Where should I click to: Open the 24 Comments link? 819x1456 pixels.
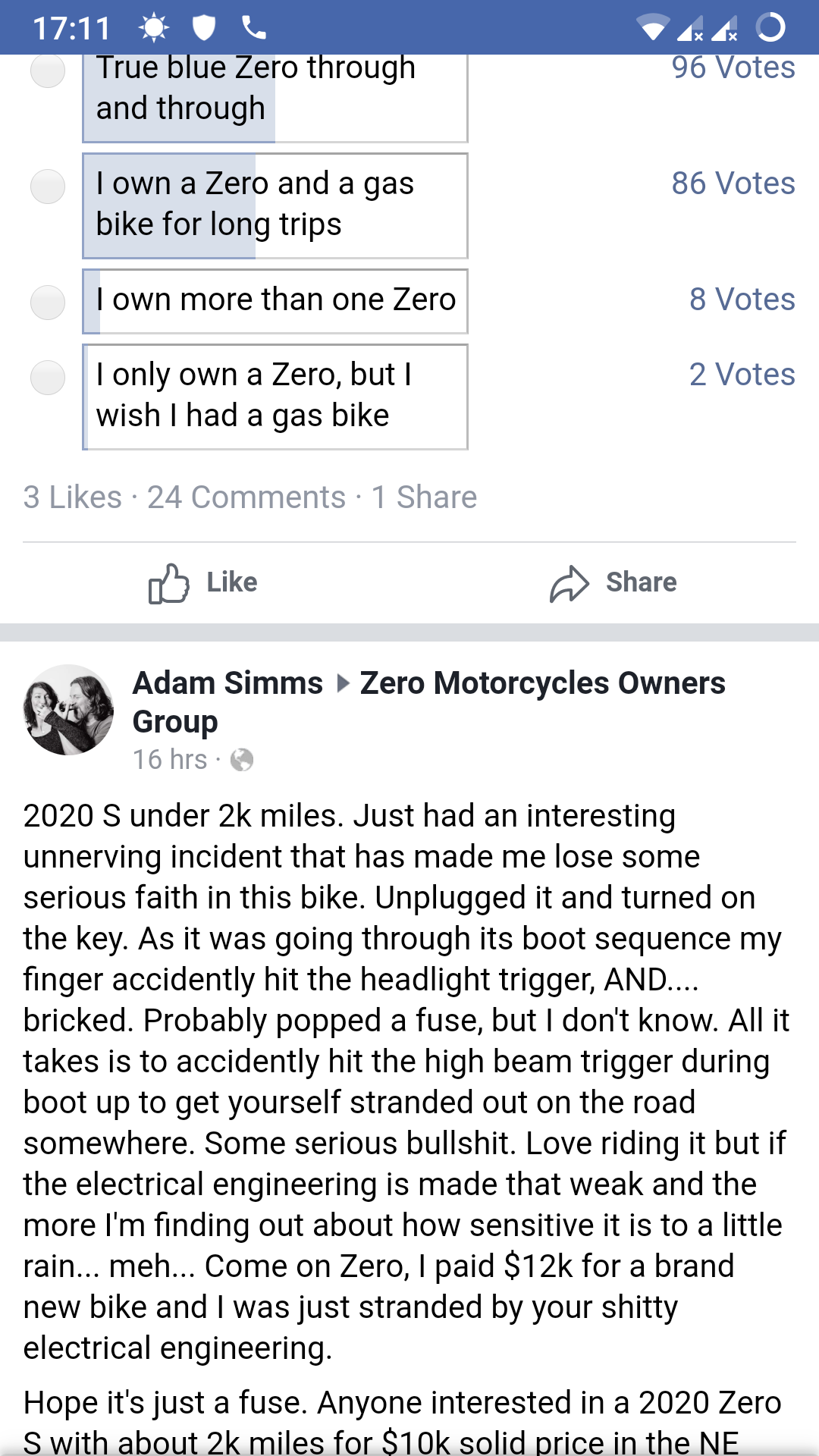[246, 497]
